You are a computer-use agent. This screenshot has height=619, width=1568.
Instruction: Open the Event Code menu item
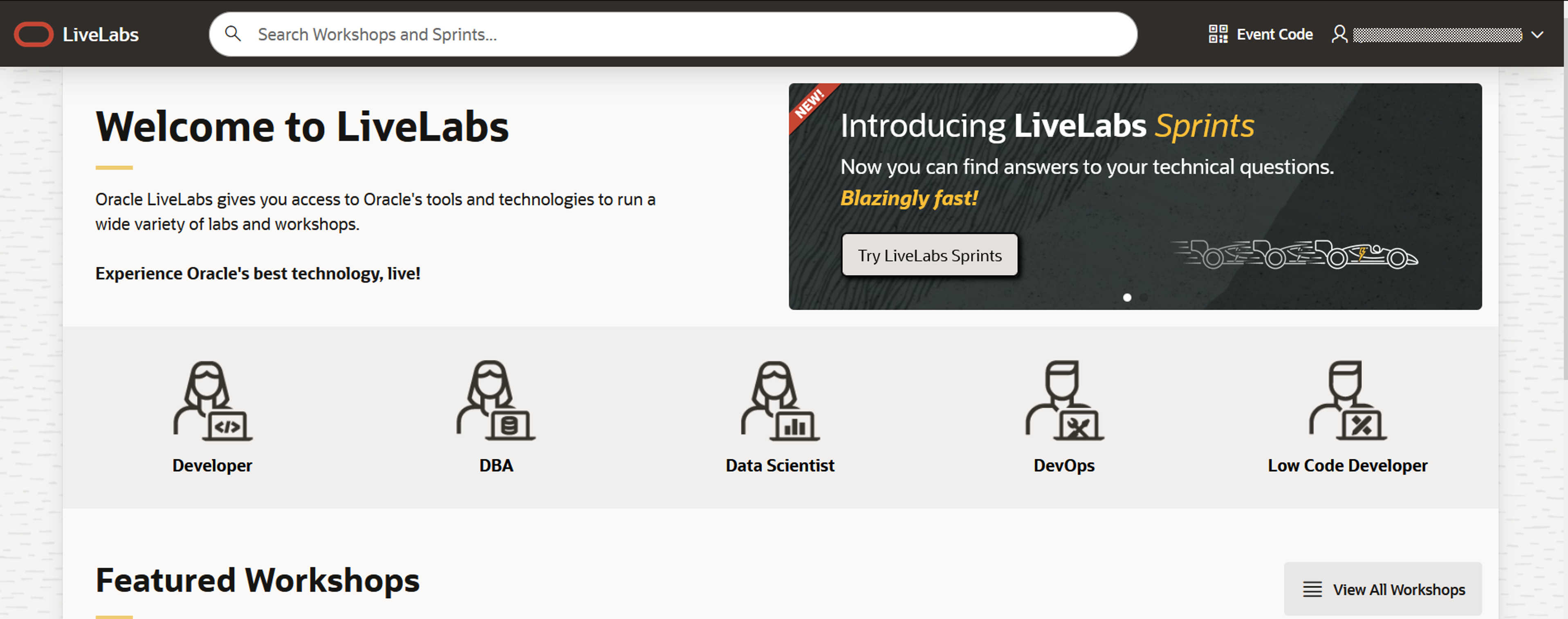click(x=1274, y=35)
